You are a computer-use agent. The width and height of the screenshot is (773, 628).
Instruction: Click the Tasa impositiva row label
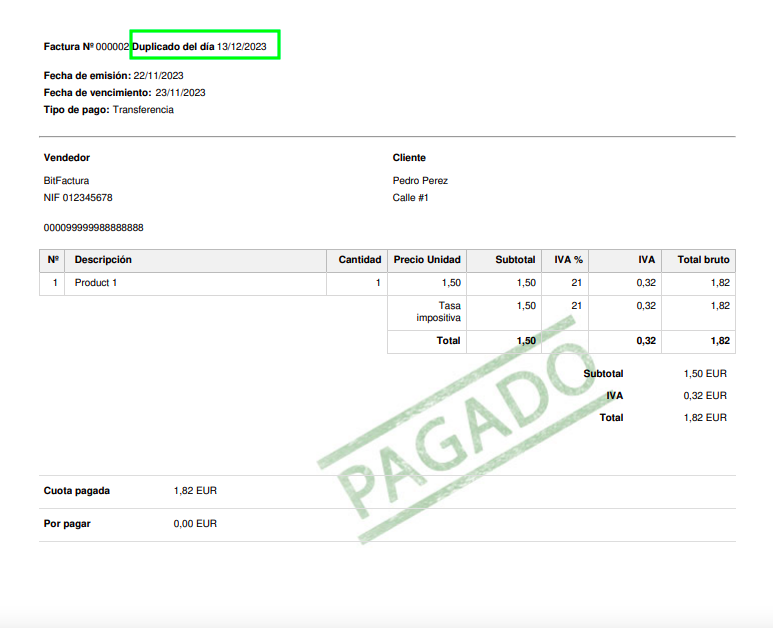(x=439, y=312)
